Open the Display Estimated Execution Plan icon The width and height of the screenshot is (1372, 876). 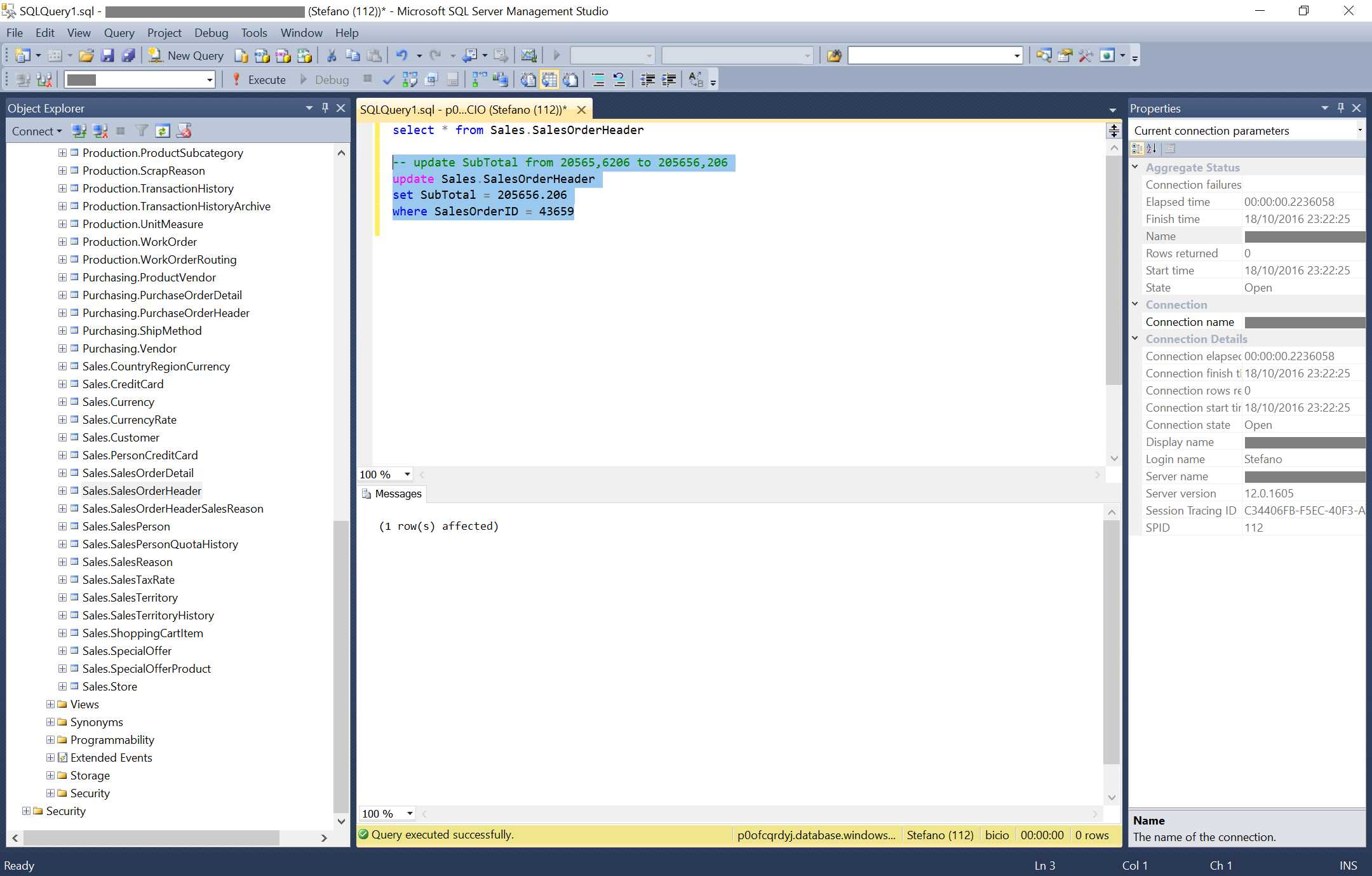(x=410, y=79)
